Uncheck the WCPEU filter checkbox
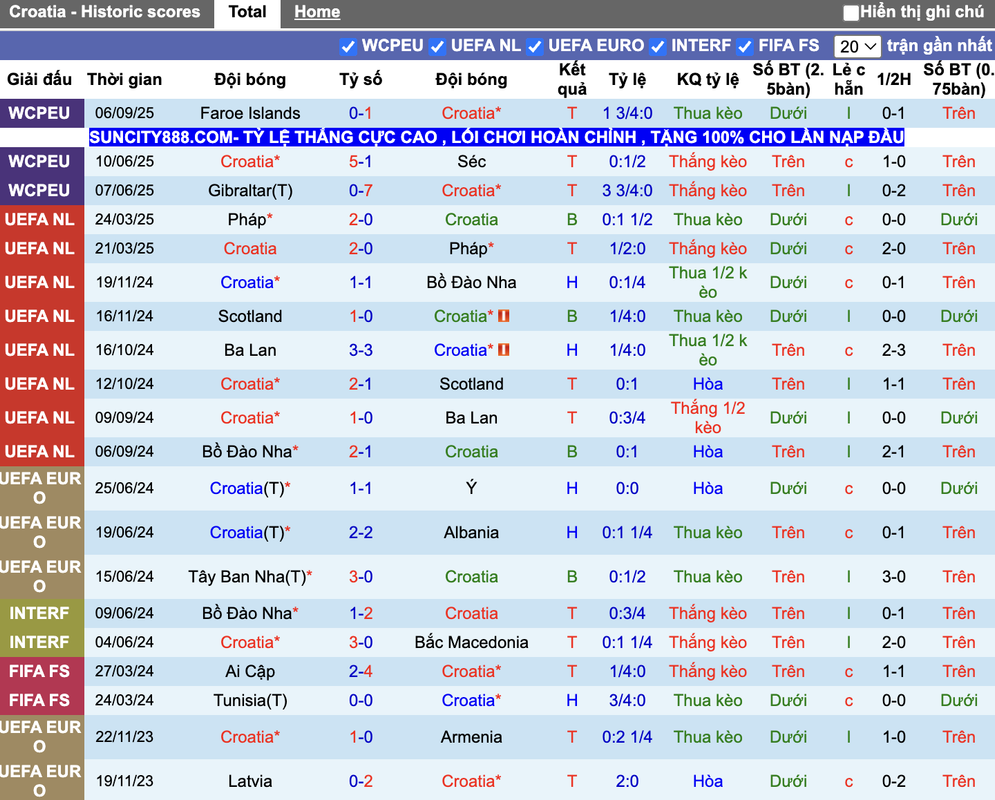 (348, 46)
